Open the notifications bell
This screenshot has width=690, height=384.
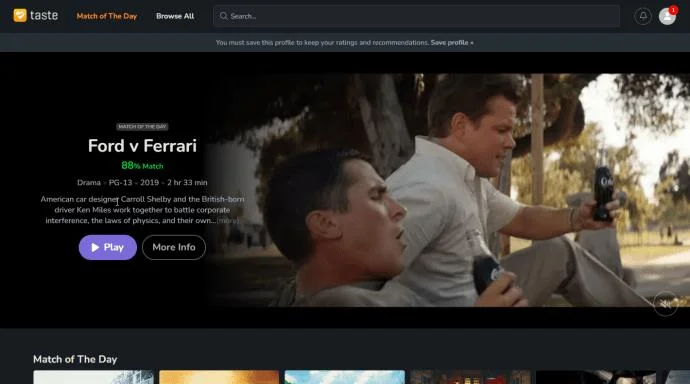tap(643, 16)
